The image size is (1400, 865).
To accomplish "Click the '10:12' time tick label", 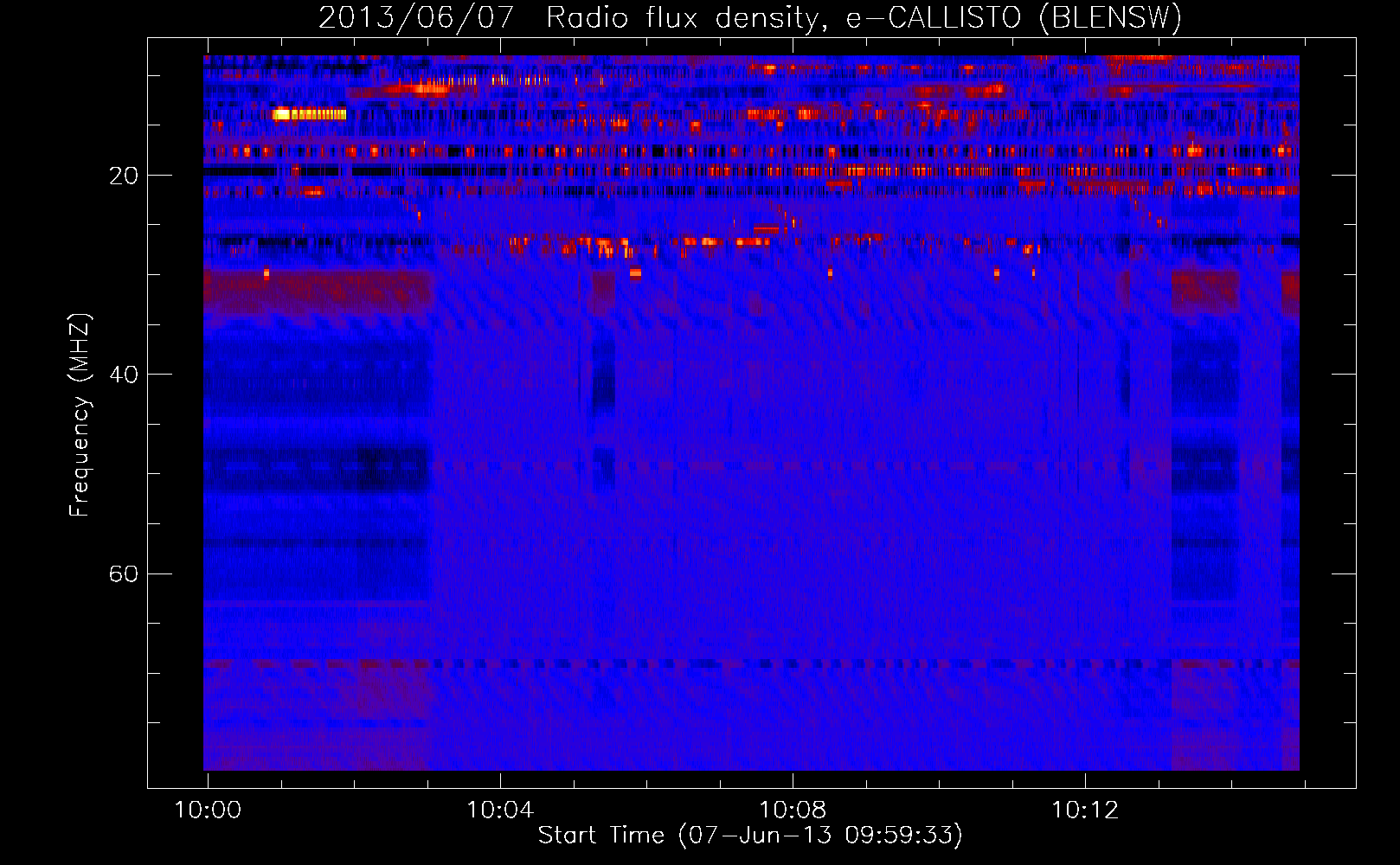I will coord(1085,811).
